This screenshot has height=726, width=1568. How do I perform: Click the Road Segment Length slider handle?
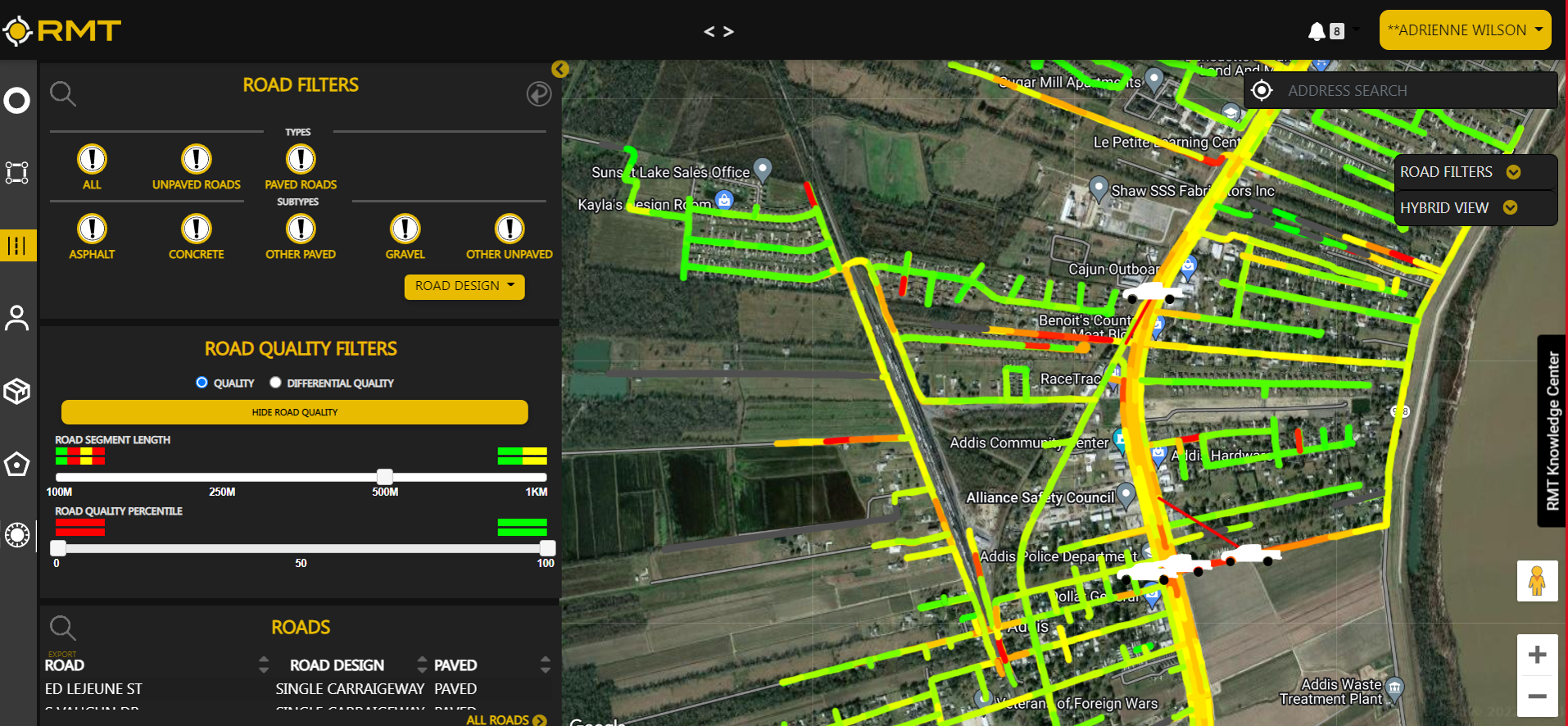coord(384,477)
